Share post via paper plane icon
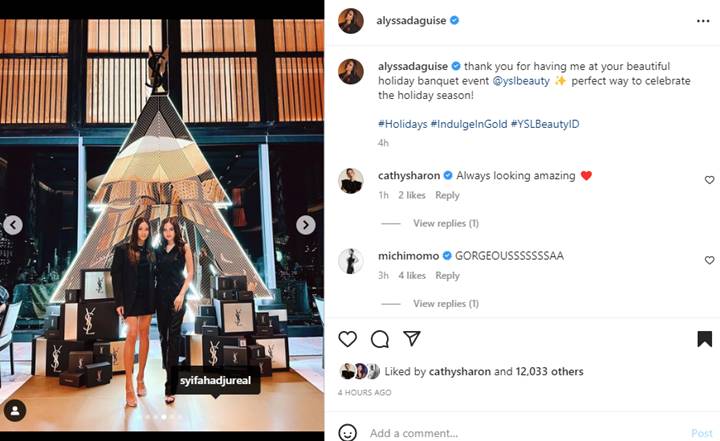Viewport: 720px width, 441px height. [x=412, y=339]
